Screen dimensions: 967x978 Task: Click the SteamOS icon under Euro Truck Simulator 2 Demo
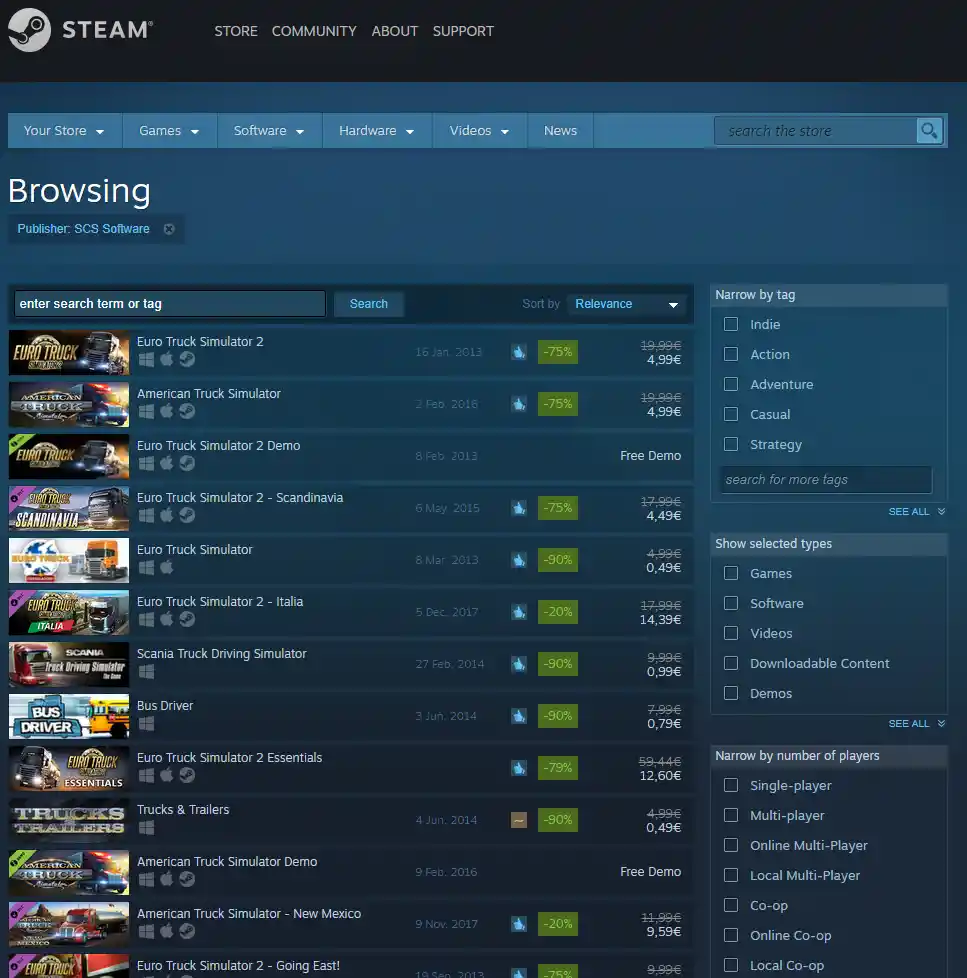187,464
